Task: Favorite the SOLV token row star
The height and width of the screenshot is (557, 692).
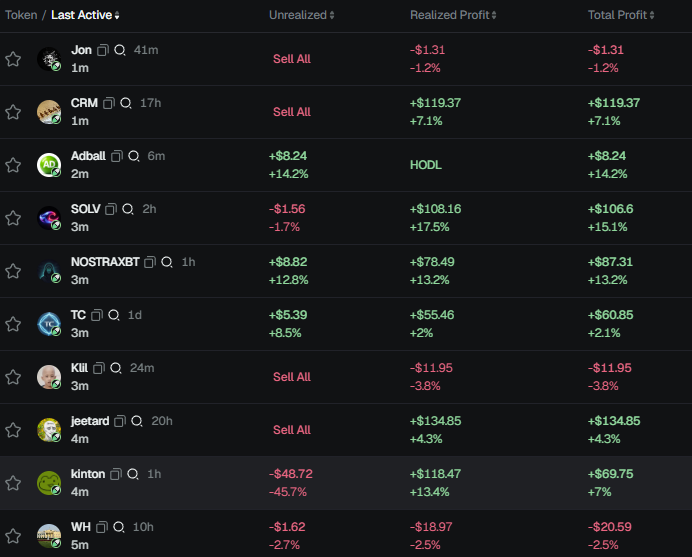Action: click(x=13, y=218)
